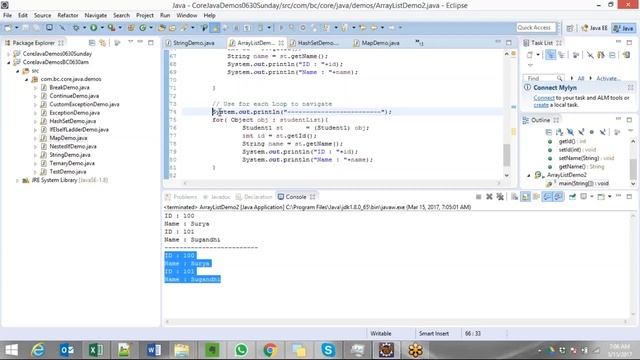Screen dimensions: 640x360
Task: Click the green New Java Class icon
Action: 142,28
